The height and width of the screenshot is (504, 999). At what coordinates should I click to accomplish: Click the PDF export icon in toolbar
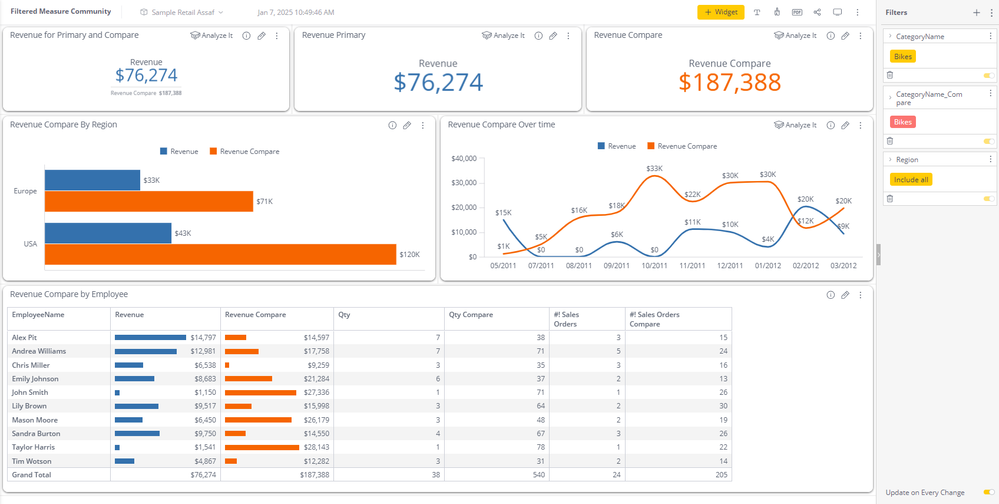(x=797, y=12)
